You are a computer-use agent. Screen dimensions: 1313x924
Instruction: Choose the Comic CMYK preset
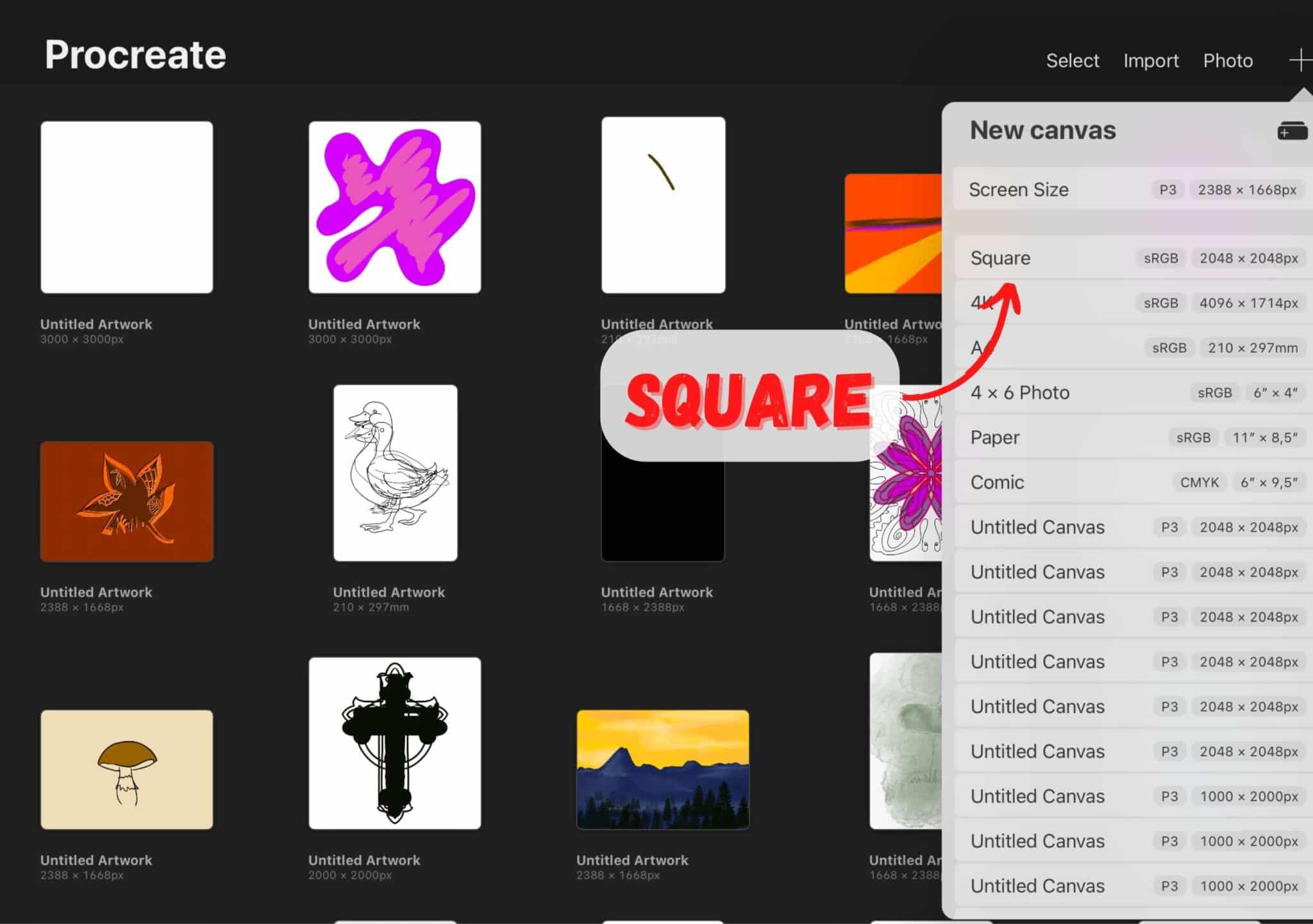pyautogui.click(x=1133, y=482)
